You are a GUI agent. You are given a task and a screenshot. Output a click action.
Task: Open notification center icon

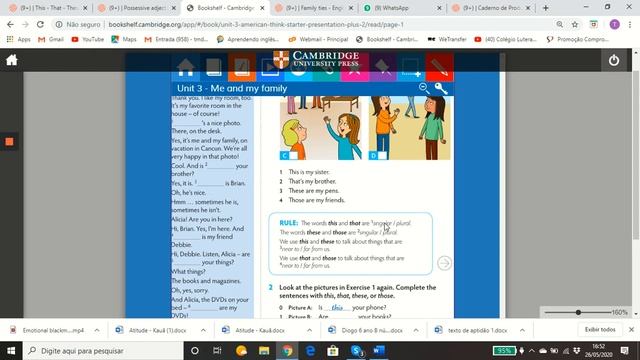(624, 351)
